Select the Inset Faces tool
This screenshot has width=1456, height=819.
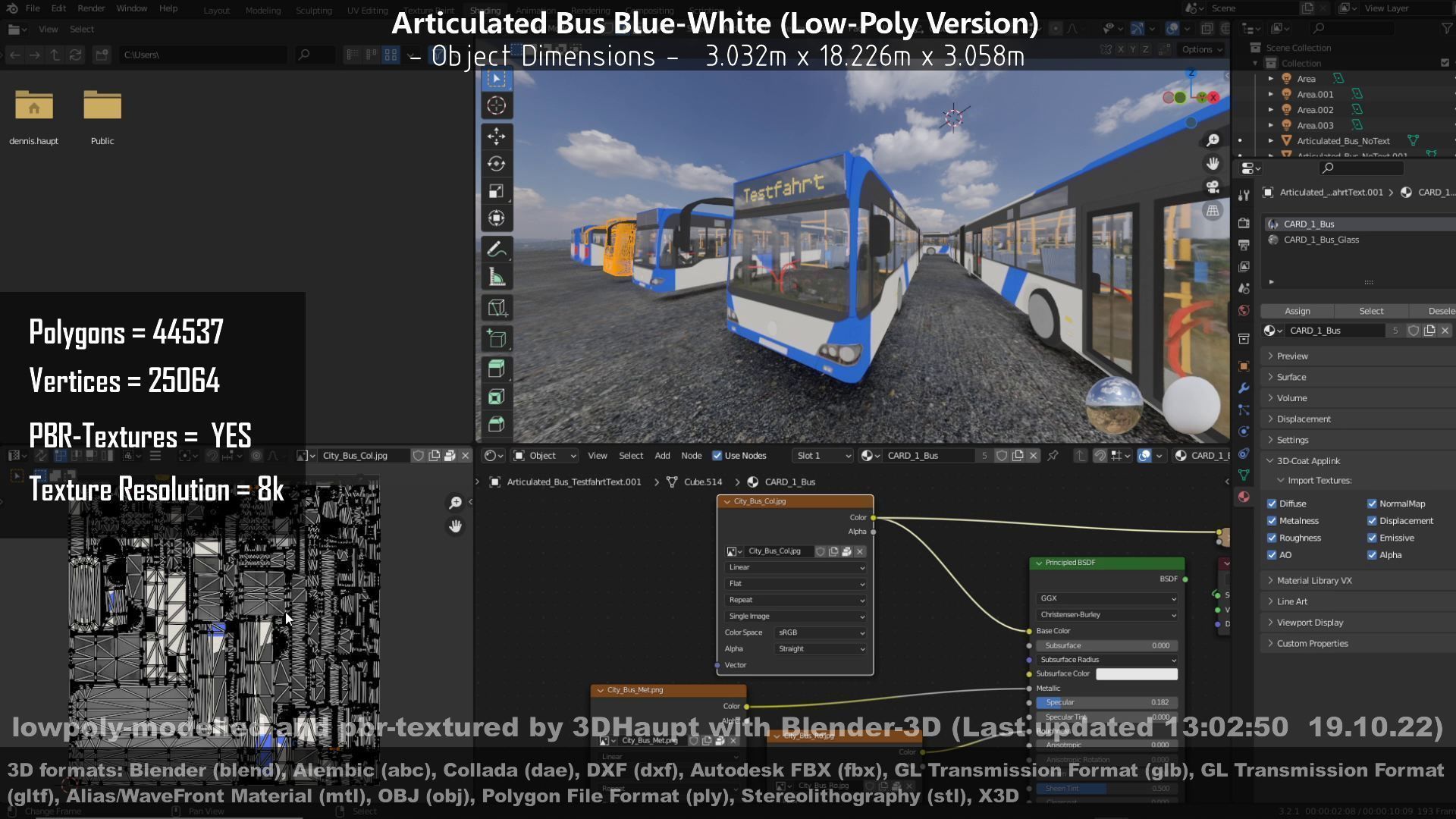(x=497, y=397)
